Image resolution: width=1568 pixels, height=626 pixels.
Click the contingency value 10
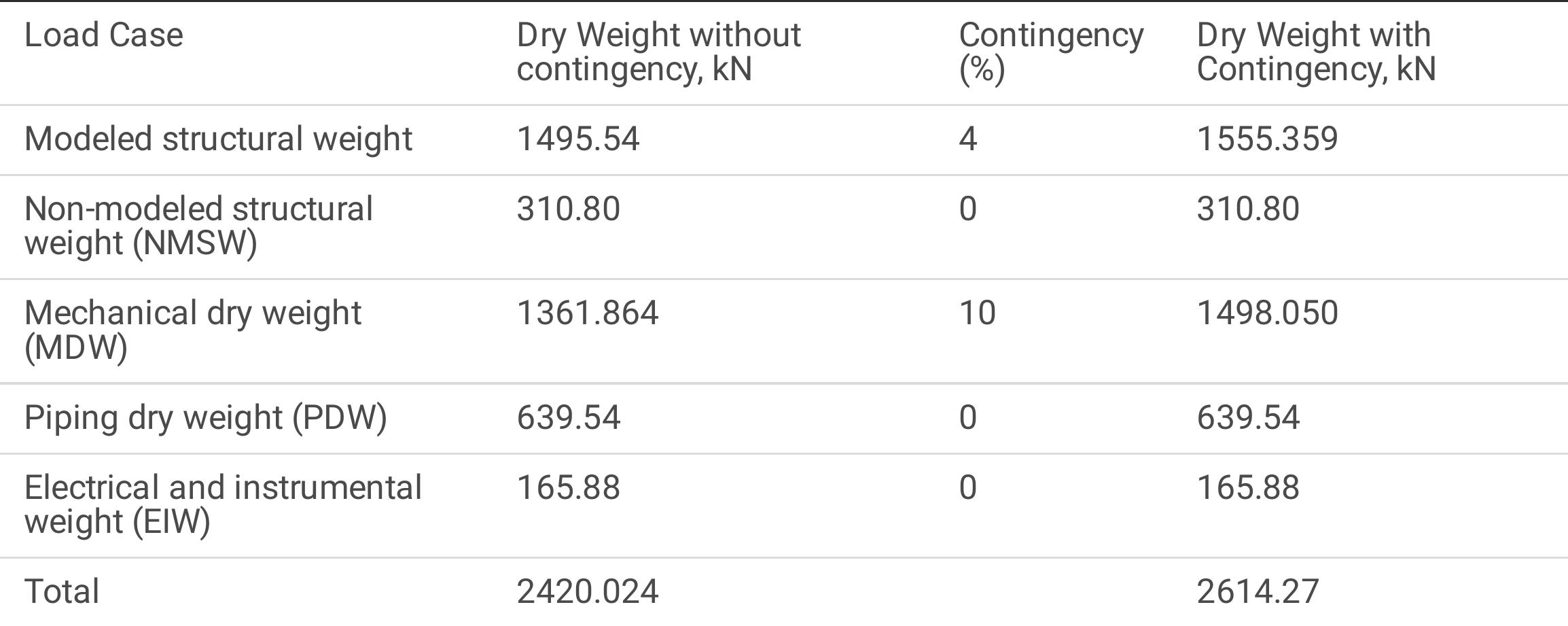coord(977,313)
